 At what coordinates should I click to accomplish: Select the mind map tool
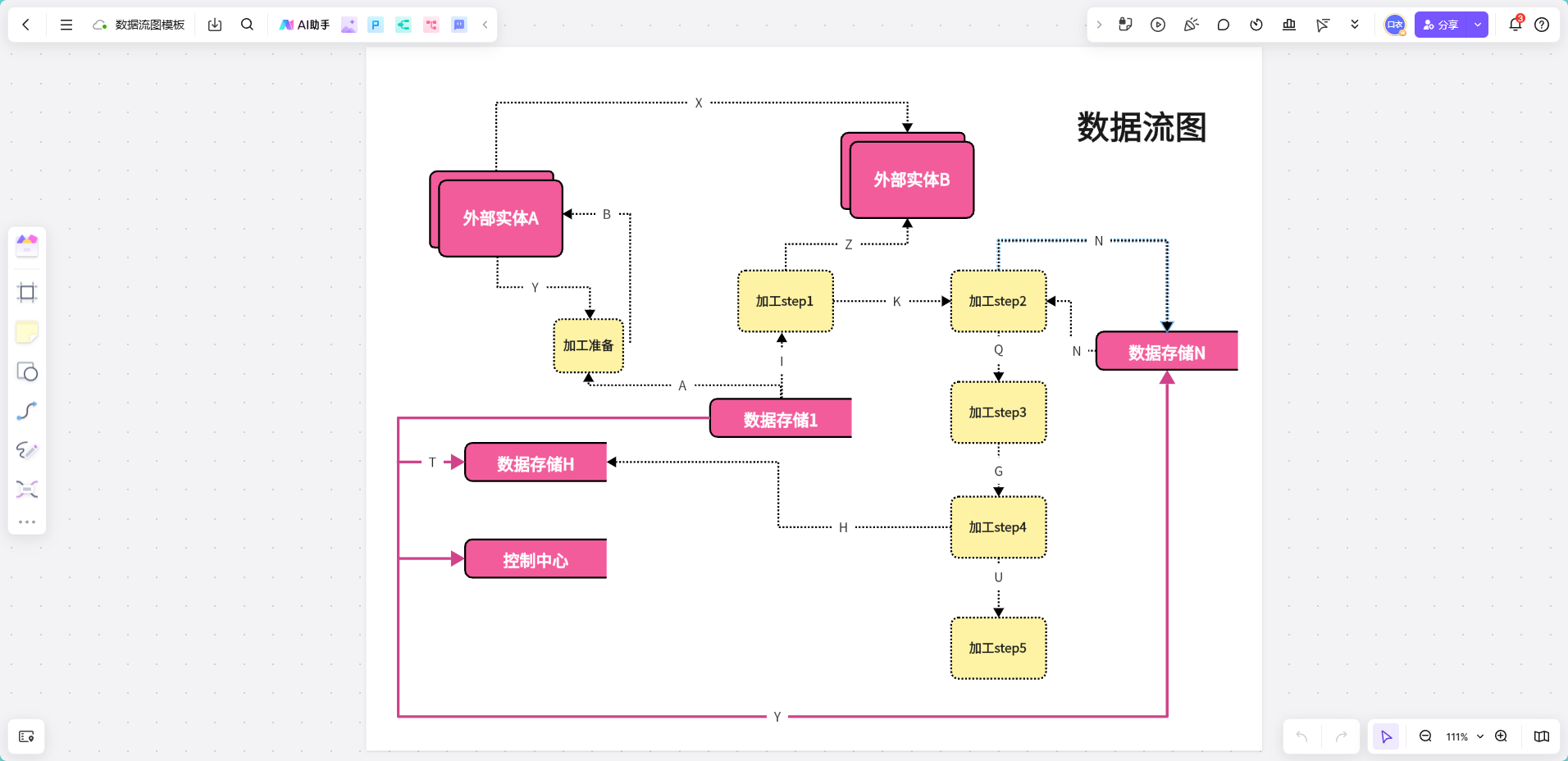pos(27,490)
